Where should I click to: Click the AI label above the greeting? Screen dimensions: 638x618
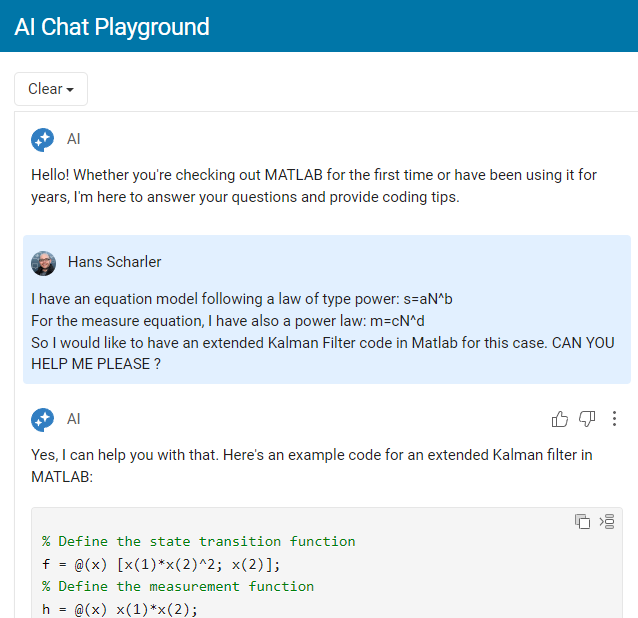pyautogui.click(x=74, y=139)
